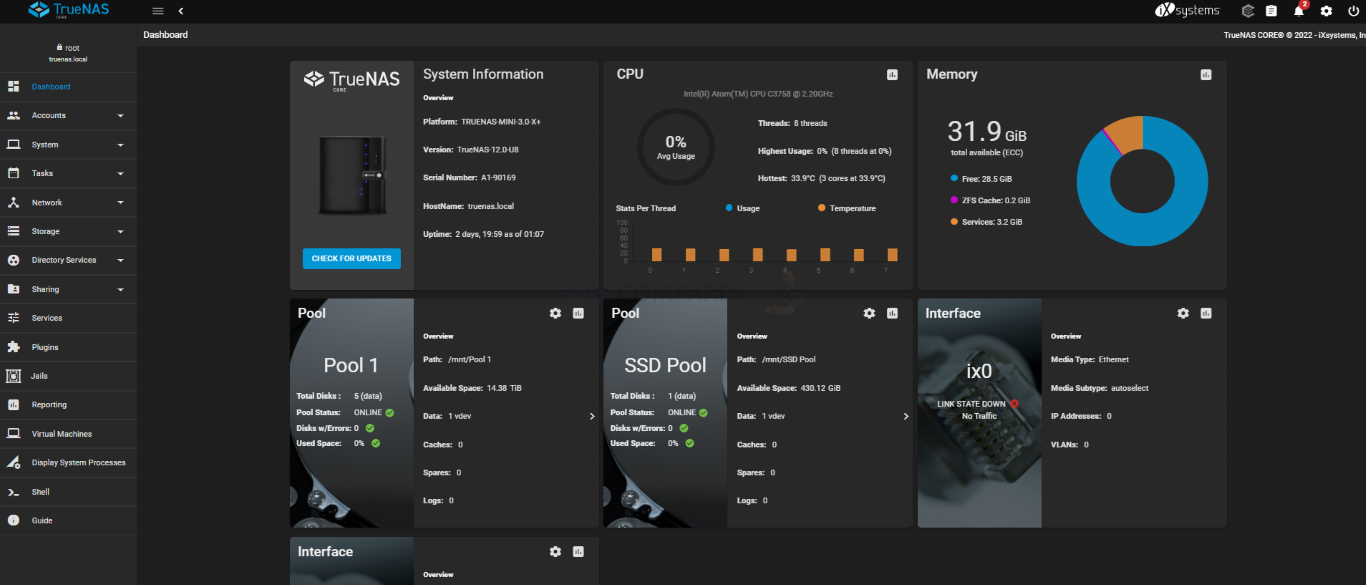
Task: Click the LINK STATE DOWN status
Action: tap(977, 404)
